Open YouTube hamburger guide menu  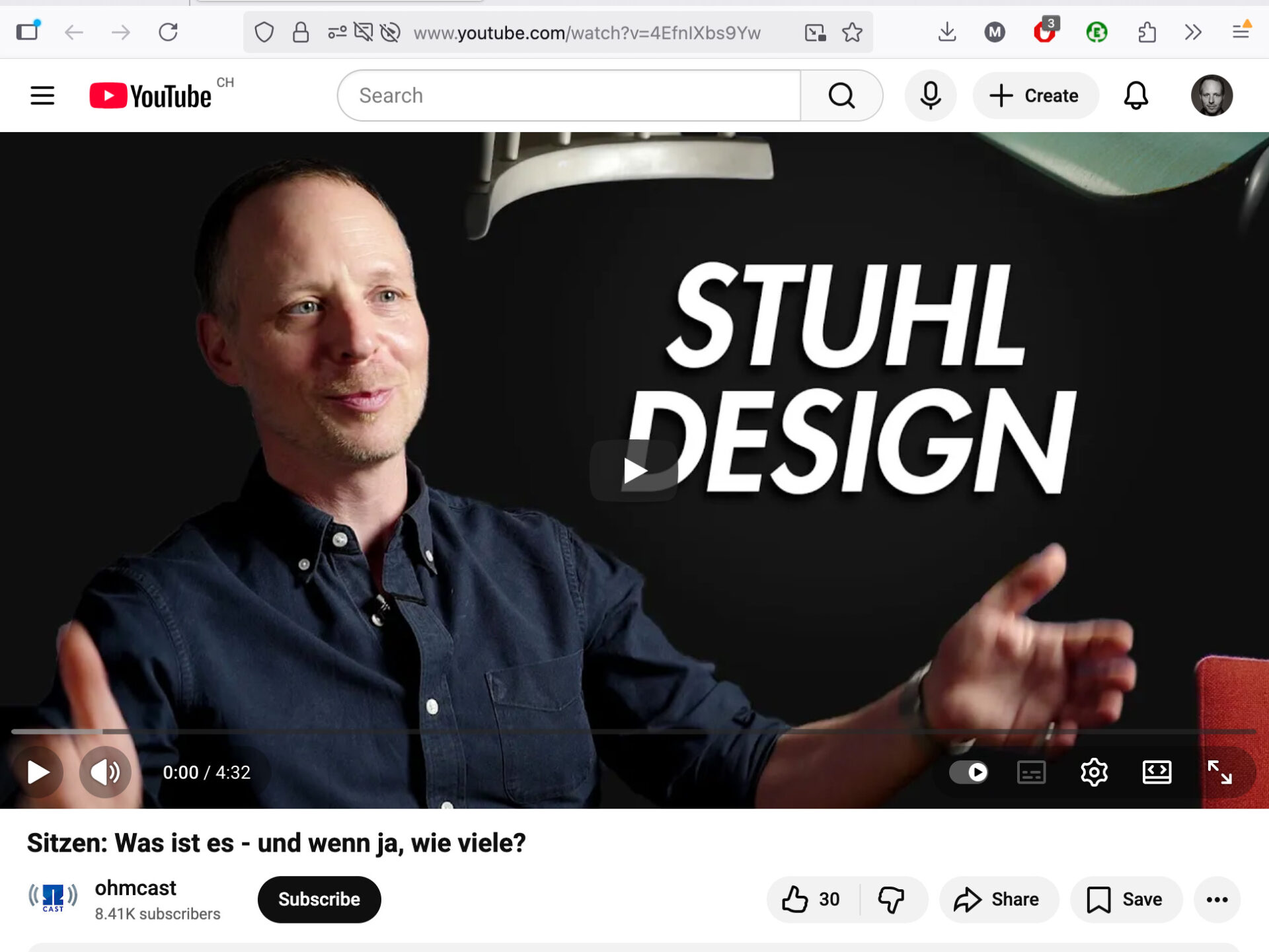click(x=42, y=96)
